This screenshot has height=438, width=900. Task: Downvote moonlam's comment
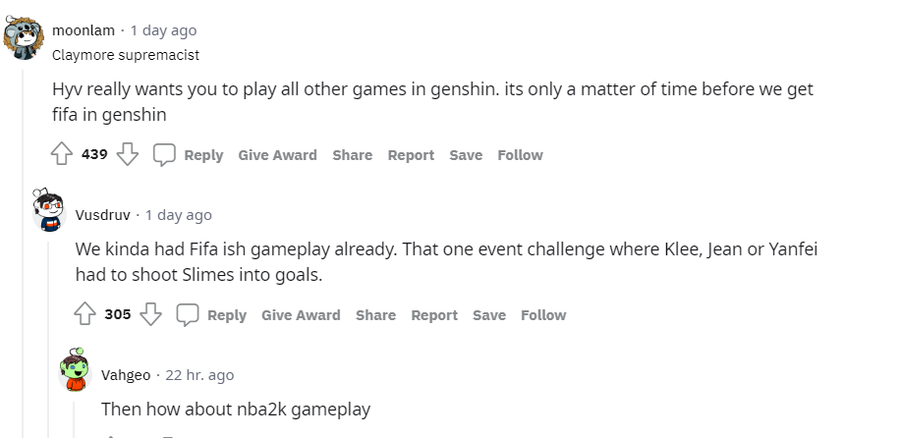point(127,155)
